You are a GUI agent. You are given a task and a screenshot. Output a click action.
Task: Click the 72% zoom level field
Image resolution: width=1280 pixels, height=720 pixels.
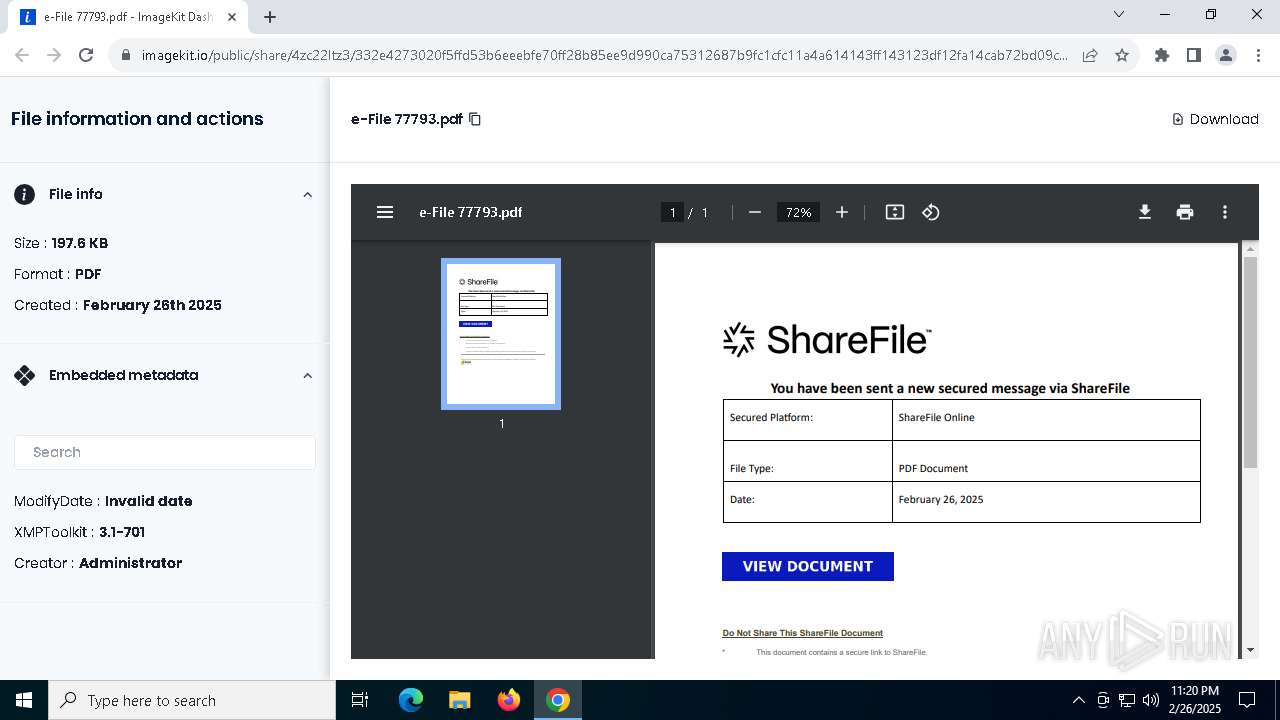point(798,212)
